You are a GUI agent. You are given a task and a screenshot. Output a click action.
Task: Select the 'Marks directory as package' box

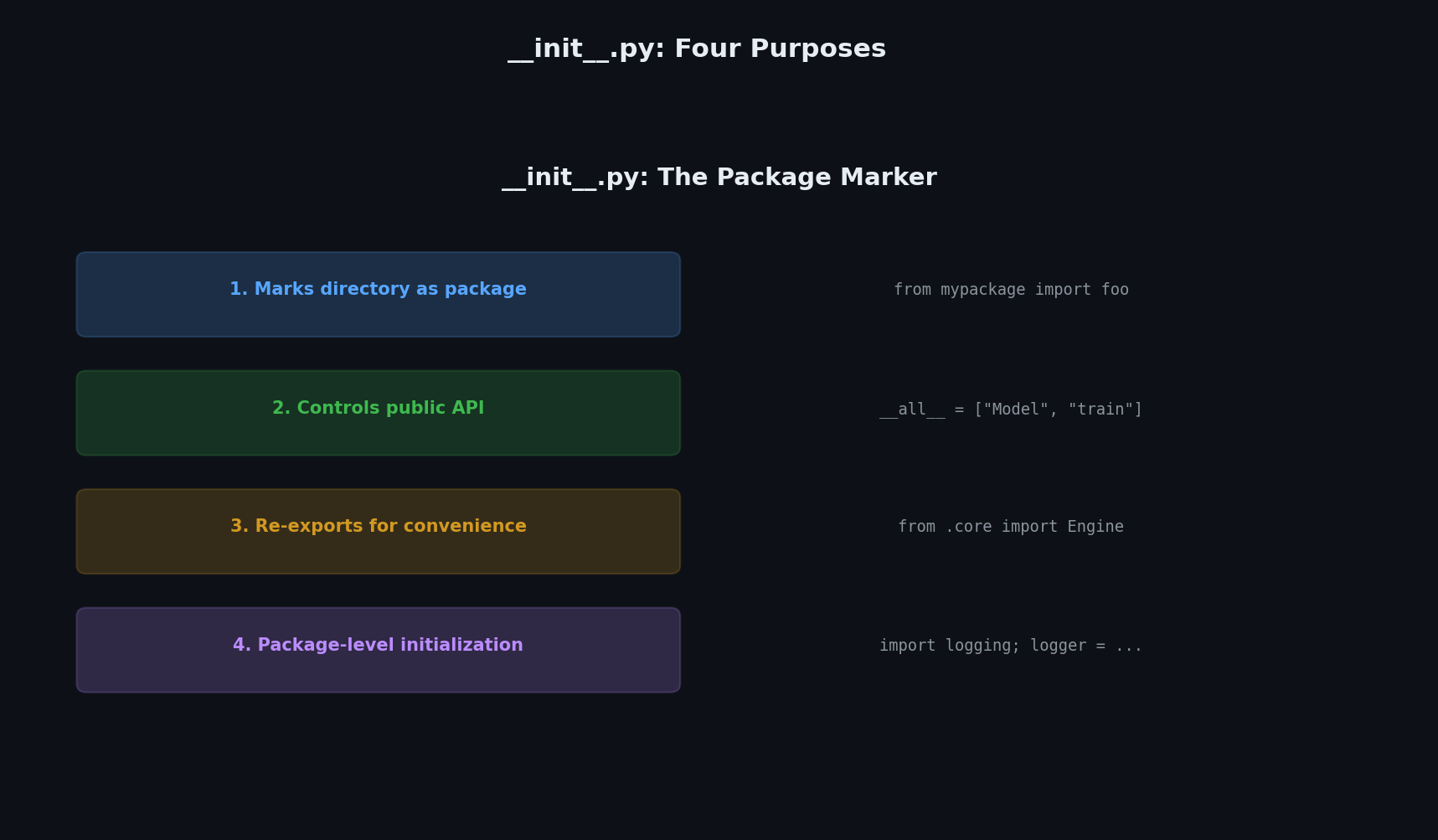379,295
